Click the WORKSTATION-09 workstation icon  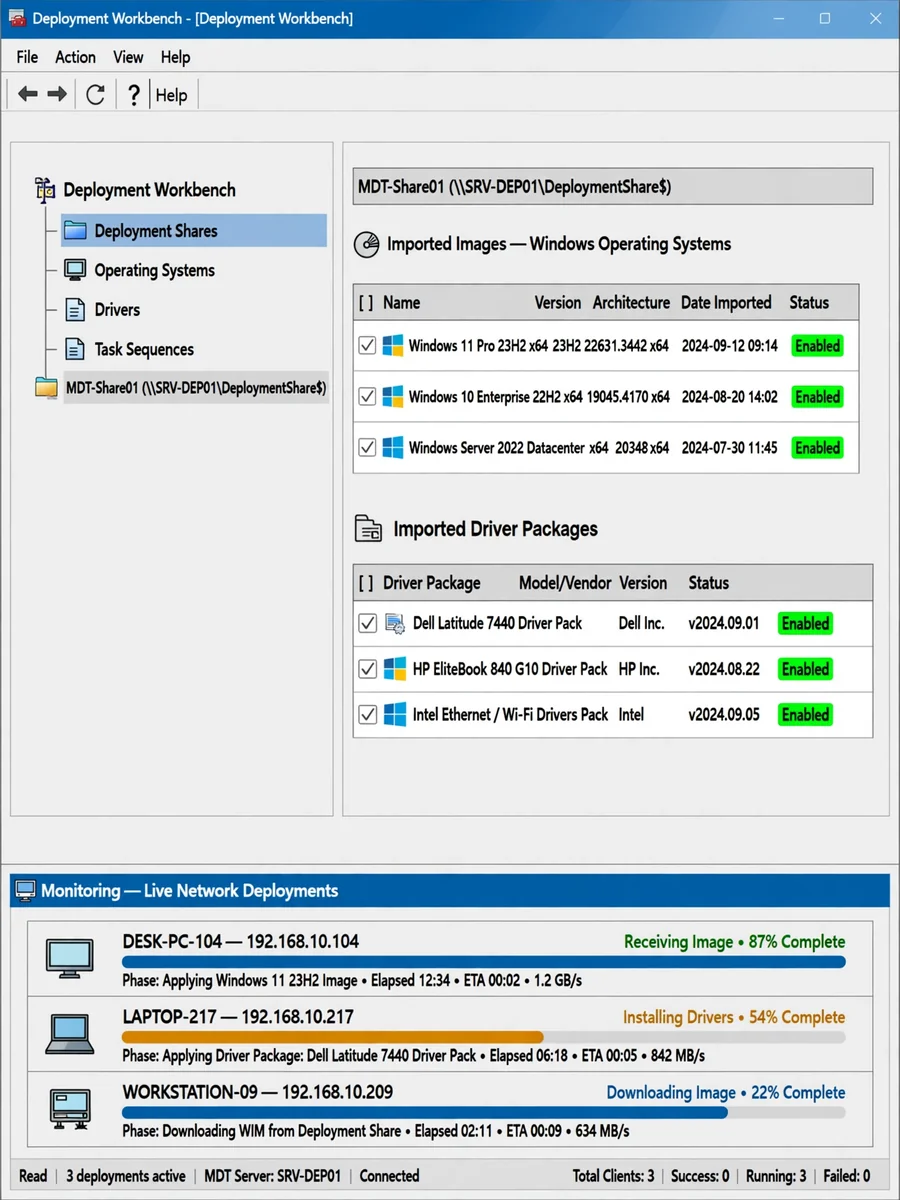point(70,1108)
